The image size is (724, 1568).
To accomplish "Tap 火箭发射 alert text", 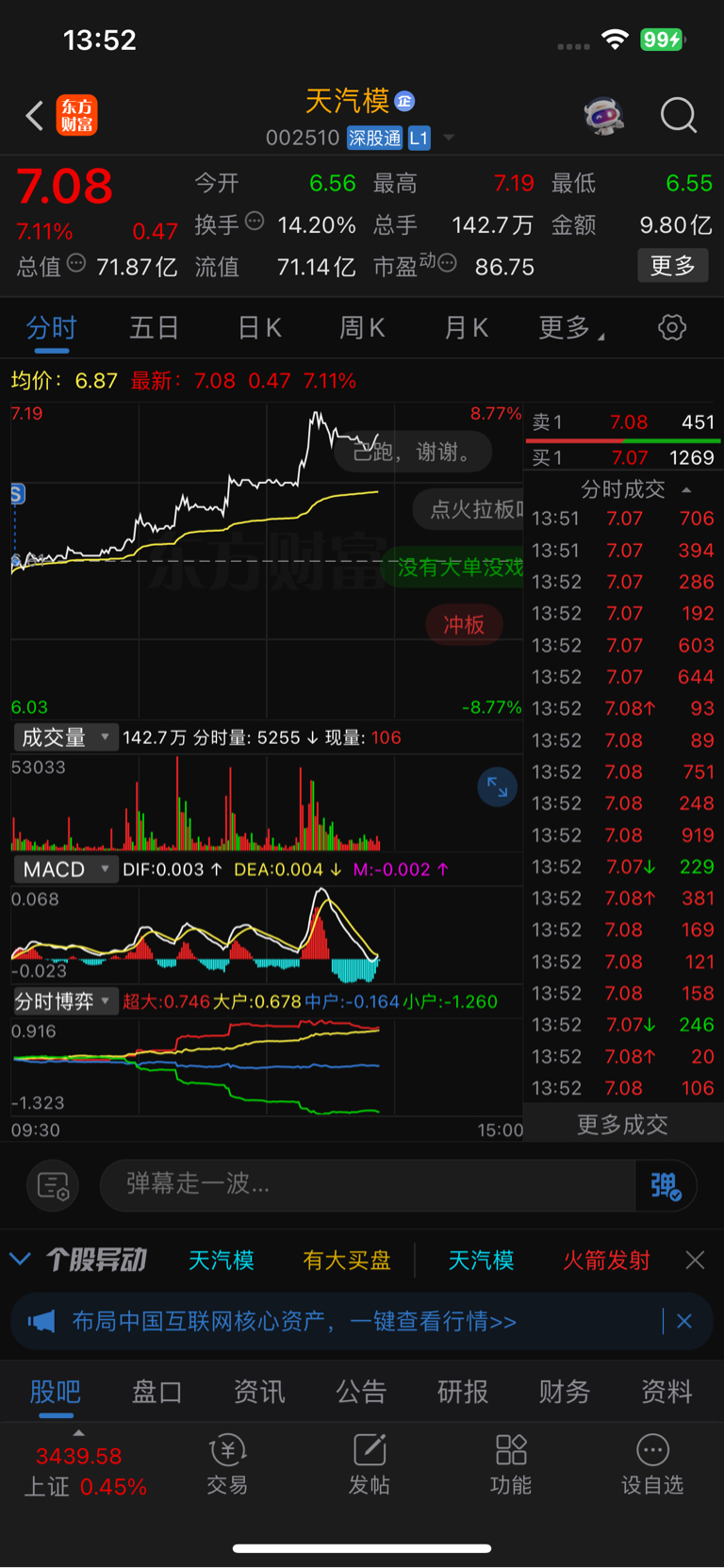I will [x=606, y=1261].
